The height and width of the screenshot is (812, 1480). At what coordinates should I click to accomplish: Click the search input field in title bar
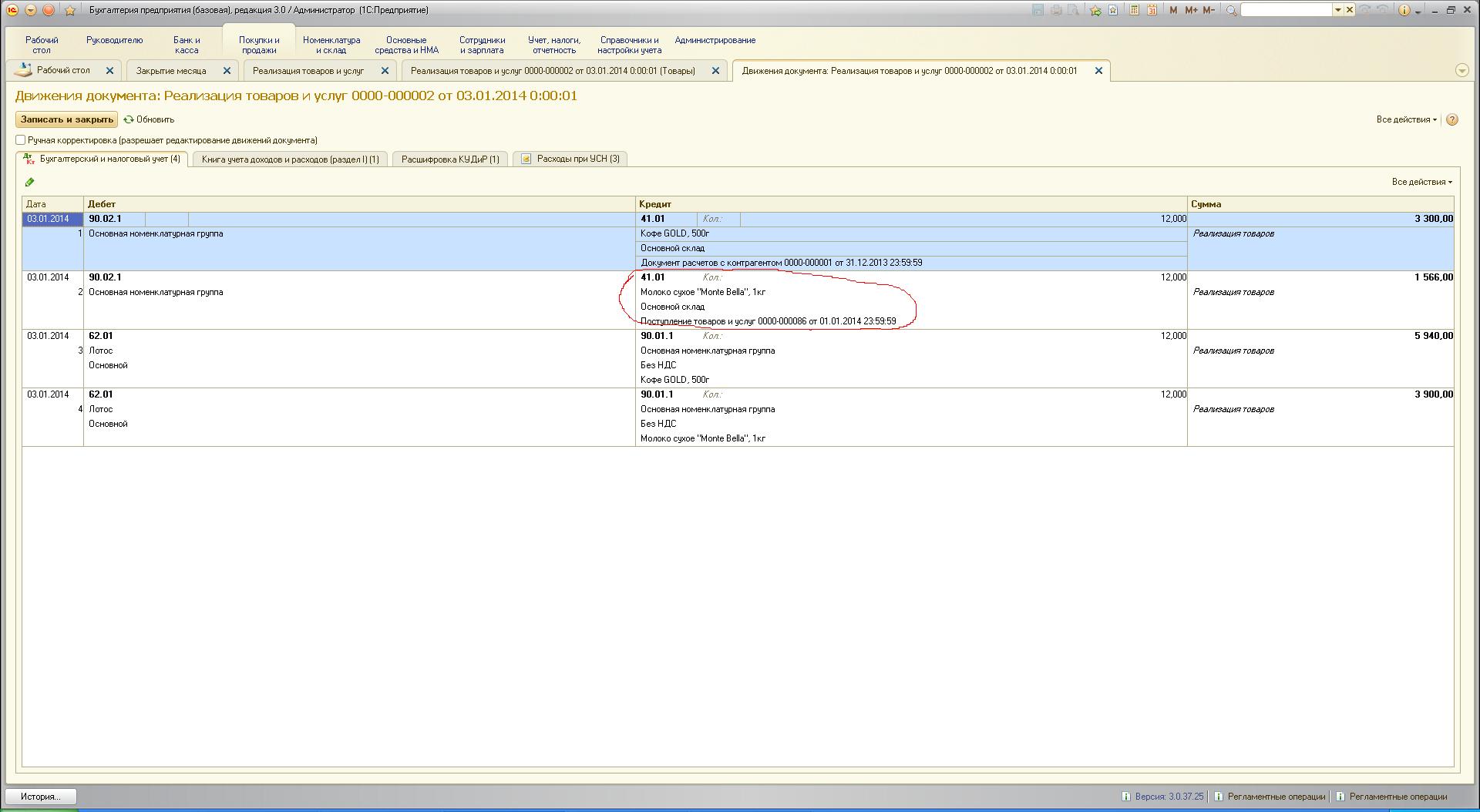[x=1286, y=10]
